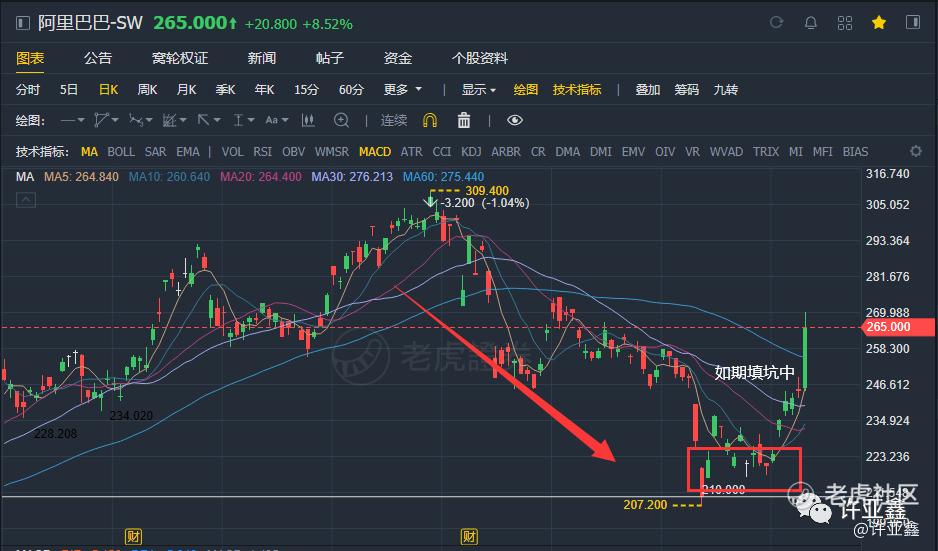The image size is (938, 551).
Task: Enable the WMSR indicator
Action: tap(331, 152)
